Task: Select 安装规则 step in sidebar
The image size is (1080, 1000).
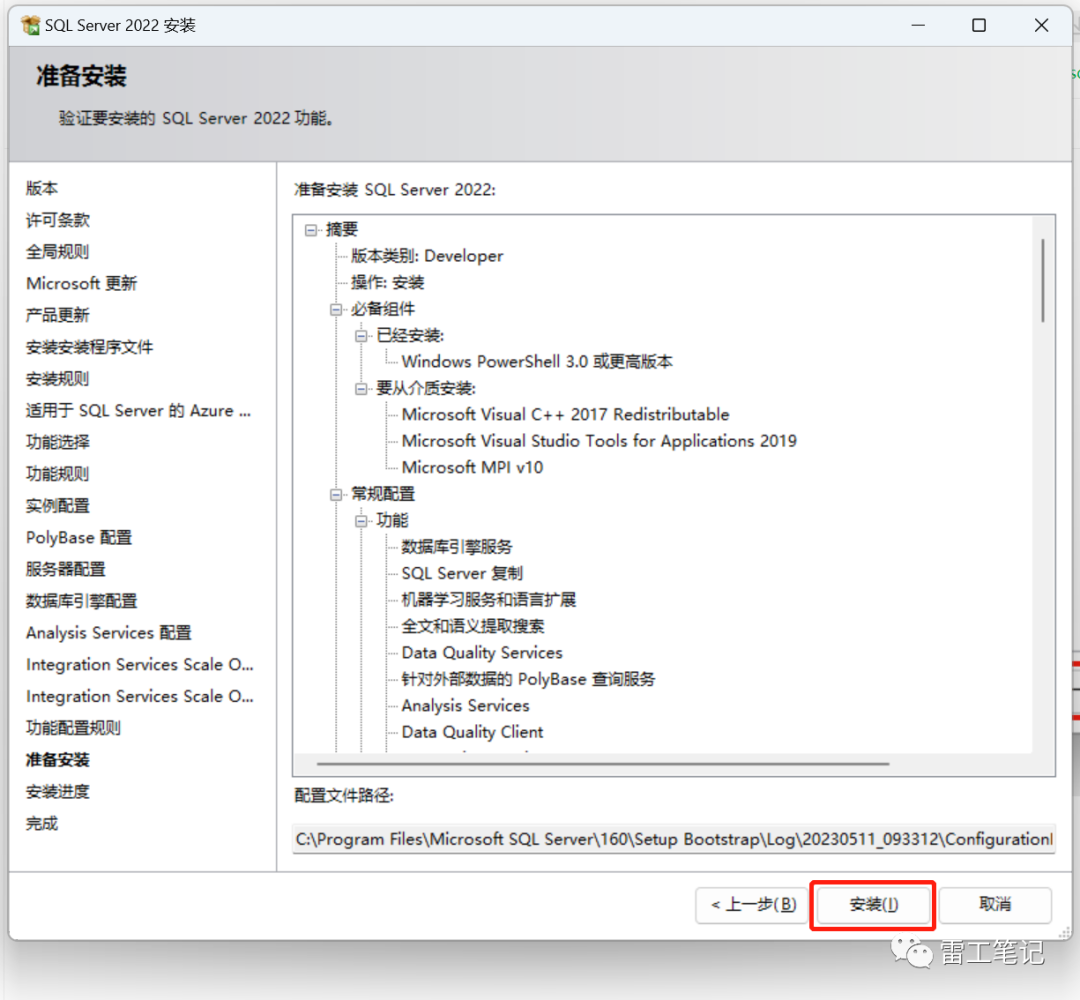Action: (58, 378)
